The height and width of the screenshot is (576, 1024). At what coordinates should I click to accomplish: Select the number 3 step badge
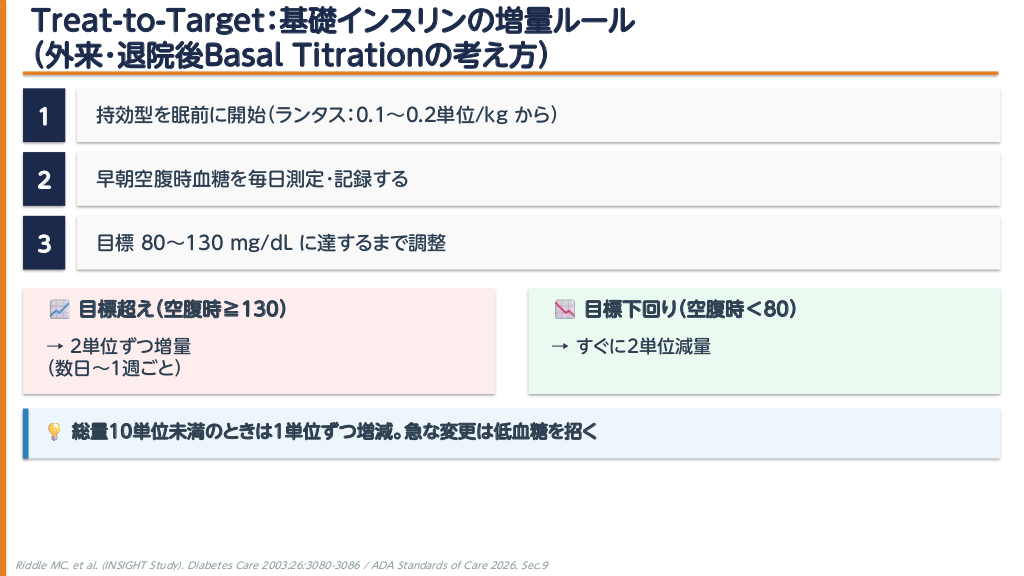pyautogui.click(x=44, y=243)
